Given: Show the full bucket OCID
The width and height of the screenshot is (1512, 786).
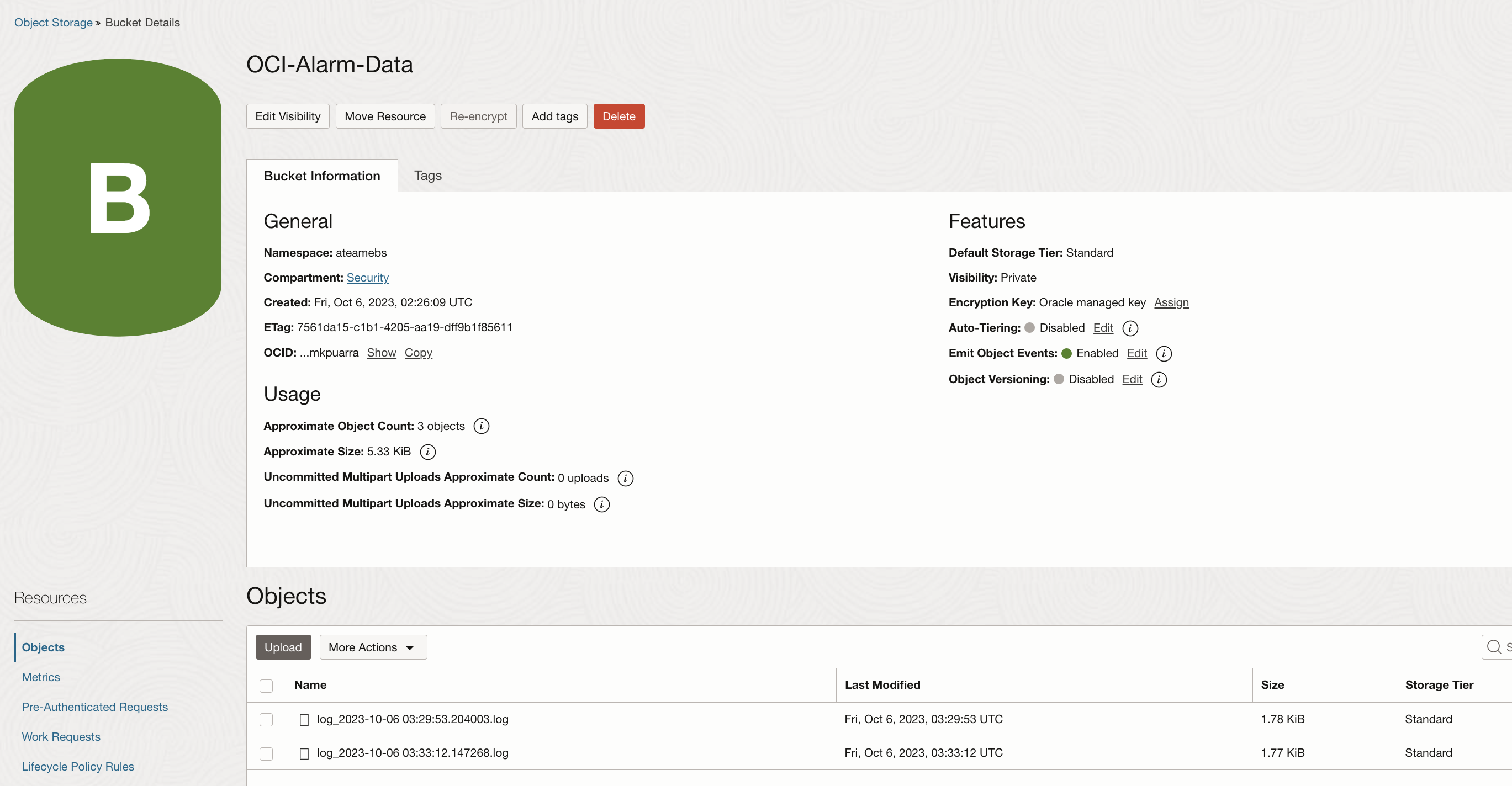Looking at the screenshot, I should pos(381,353).
